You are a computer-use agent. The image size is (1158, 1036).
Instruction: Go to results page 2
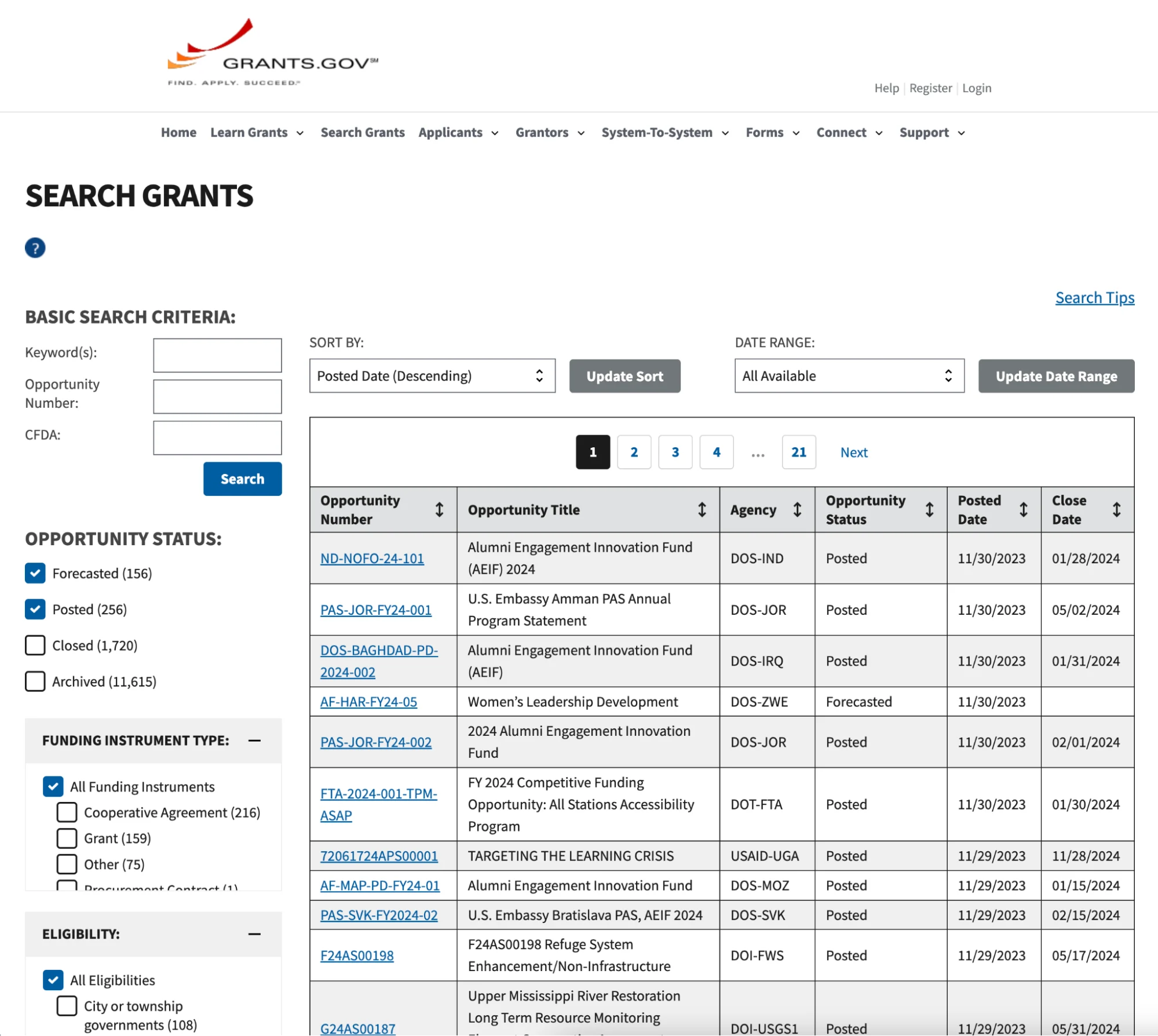tap(634, 452)
